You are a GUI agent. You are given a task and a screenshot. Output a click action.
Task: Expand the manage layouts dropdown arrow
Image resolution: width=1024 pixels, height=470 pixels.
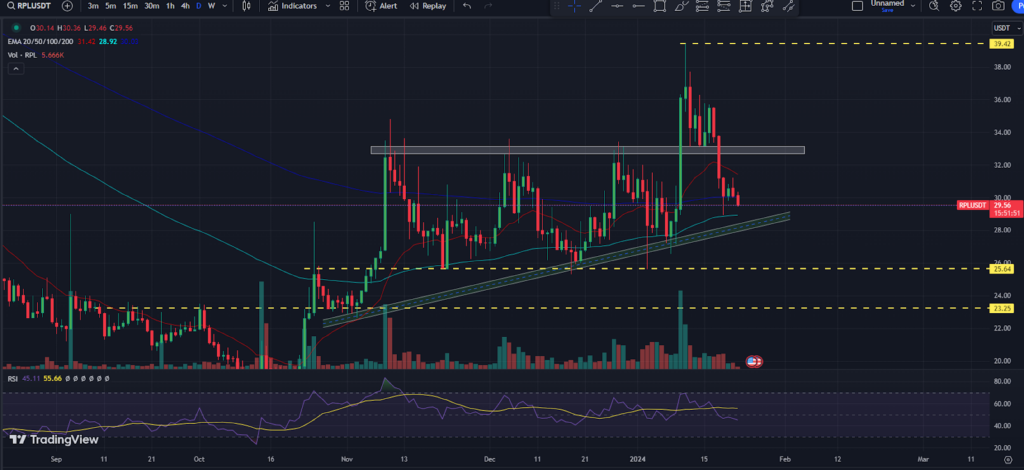click(913, 6)
